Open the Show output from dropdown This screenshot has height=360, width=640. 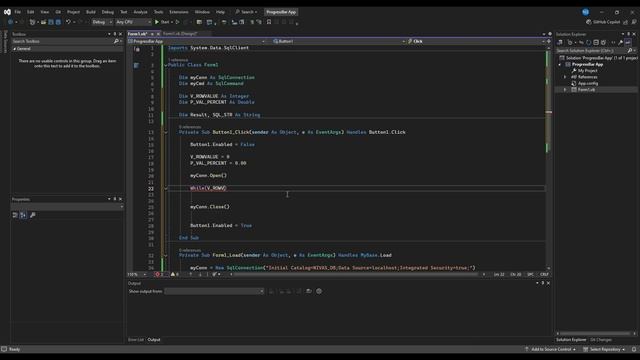click(214, 291)
